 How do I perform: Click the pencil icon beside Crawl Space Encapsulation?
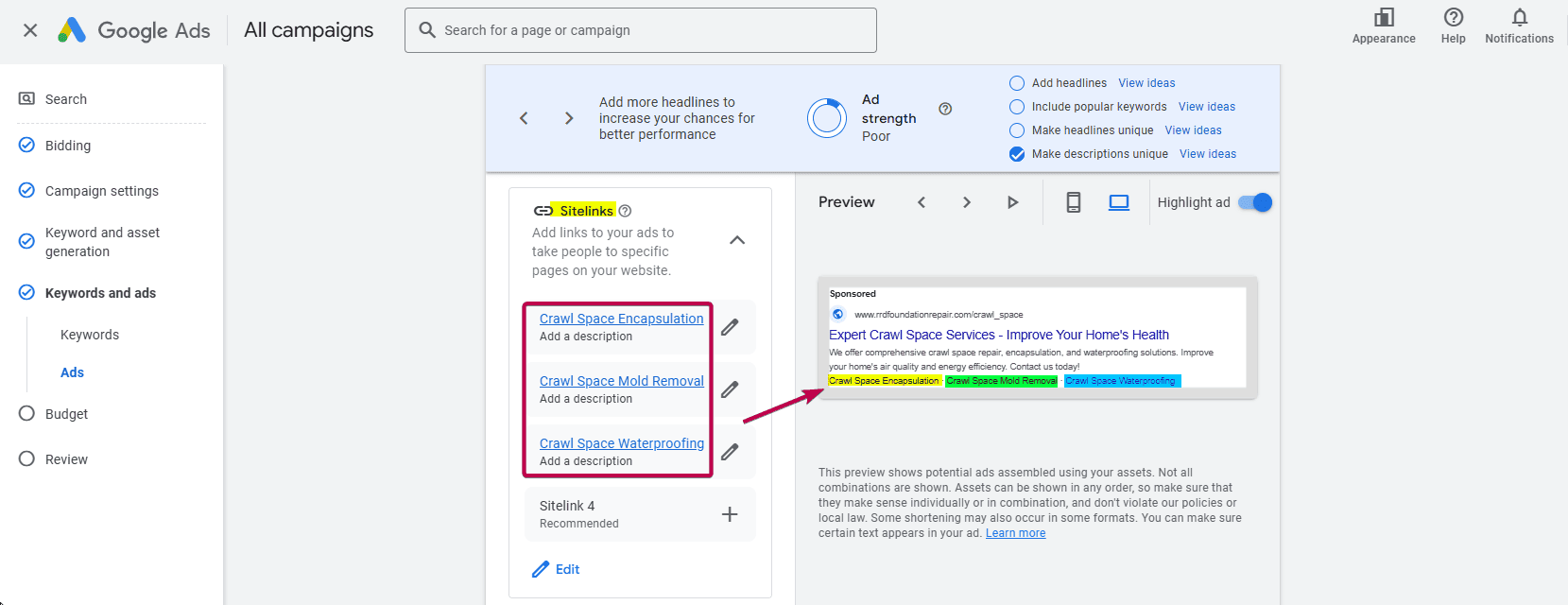730,327
